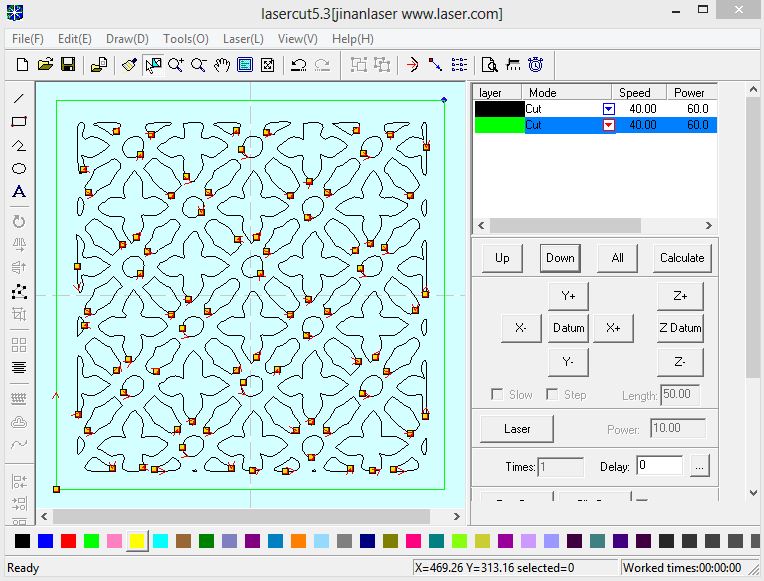This screenshot has width=764, height=581.
Task: Select the black layer row Speed 40.00
Action: [x=642, y=109]
